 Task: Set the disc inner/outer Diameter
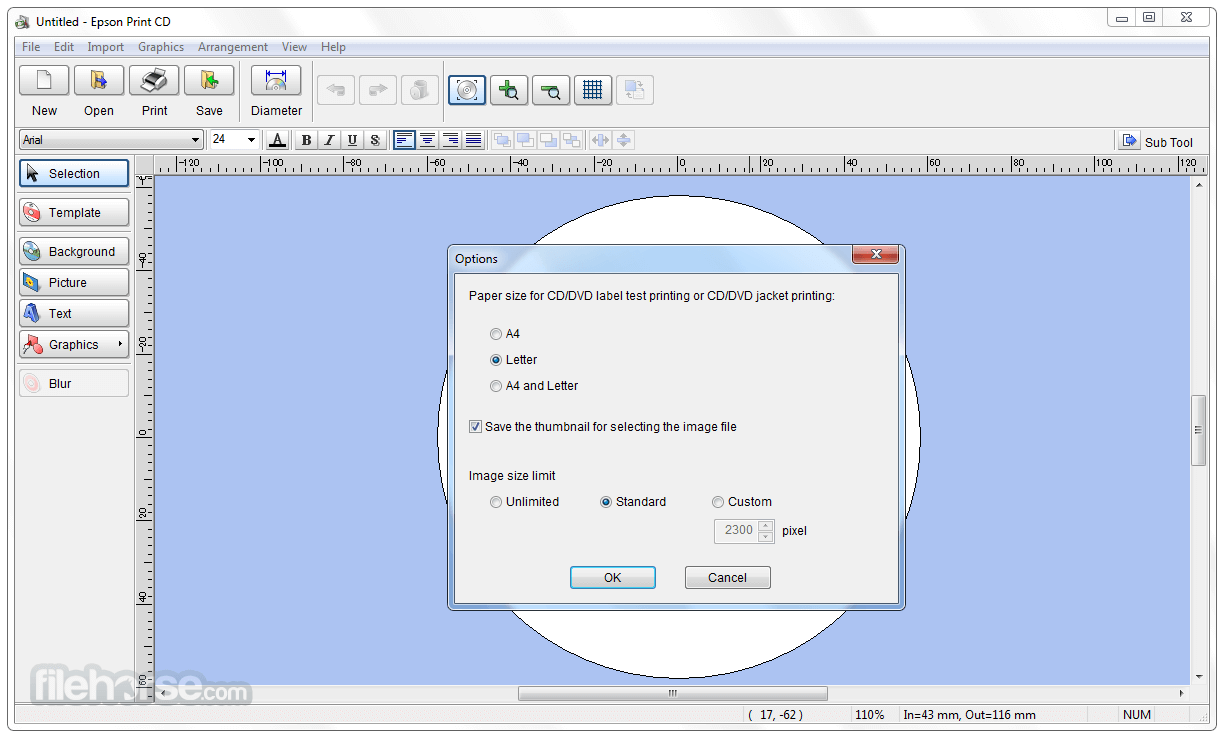tap(276, 80)
